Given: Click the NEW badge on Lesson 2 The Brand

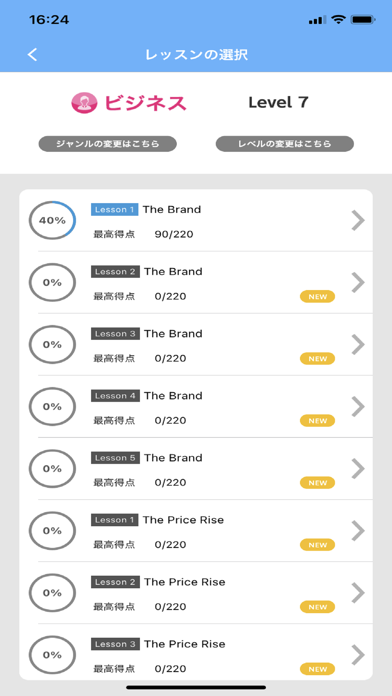Looking at the screenshot, I should tap(317, 297).
